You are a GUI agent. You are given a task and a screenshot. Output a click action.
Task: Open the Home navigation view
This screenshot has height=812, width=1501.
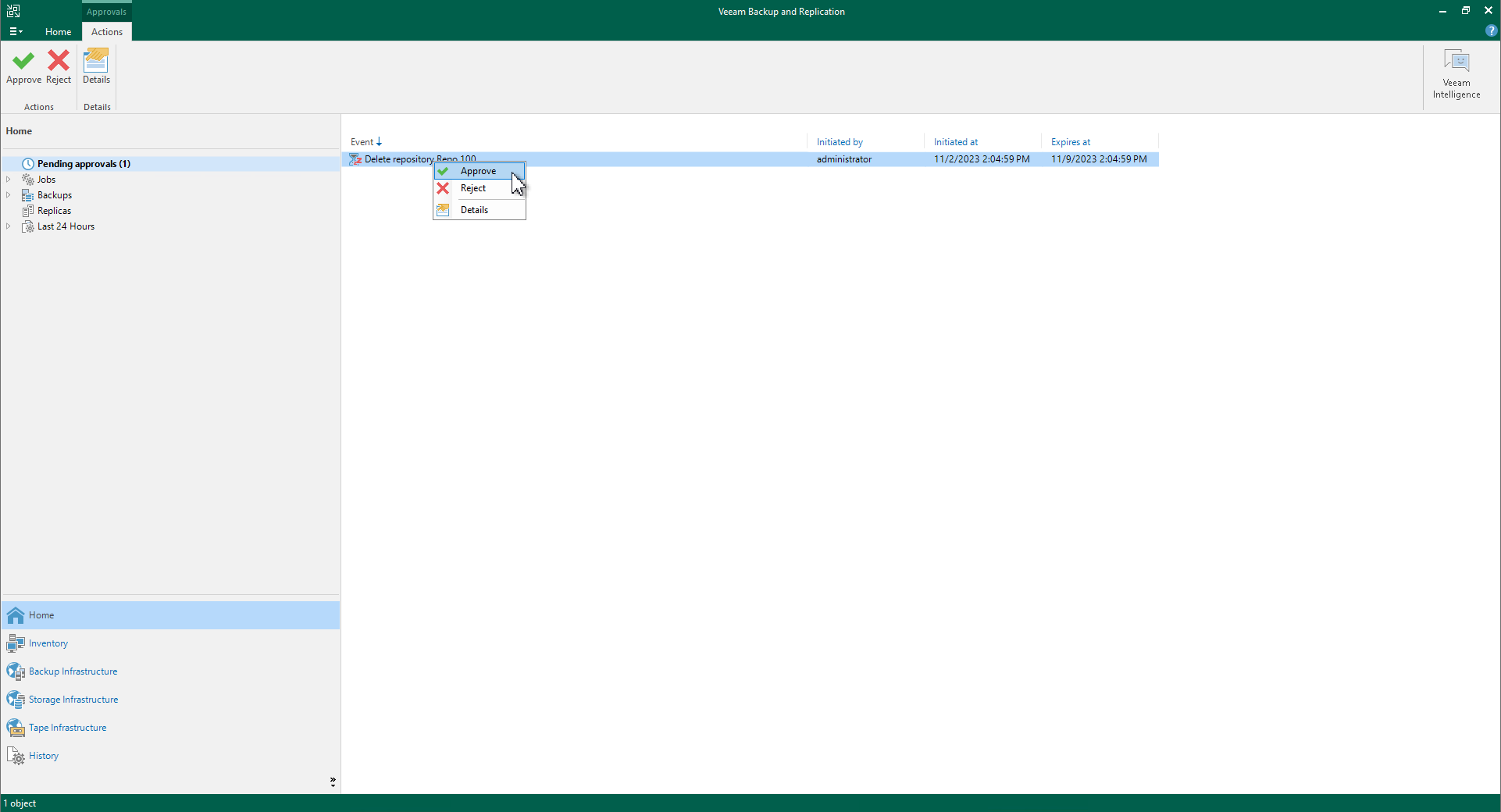[x=170, y=615]
